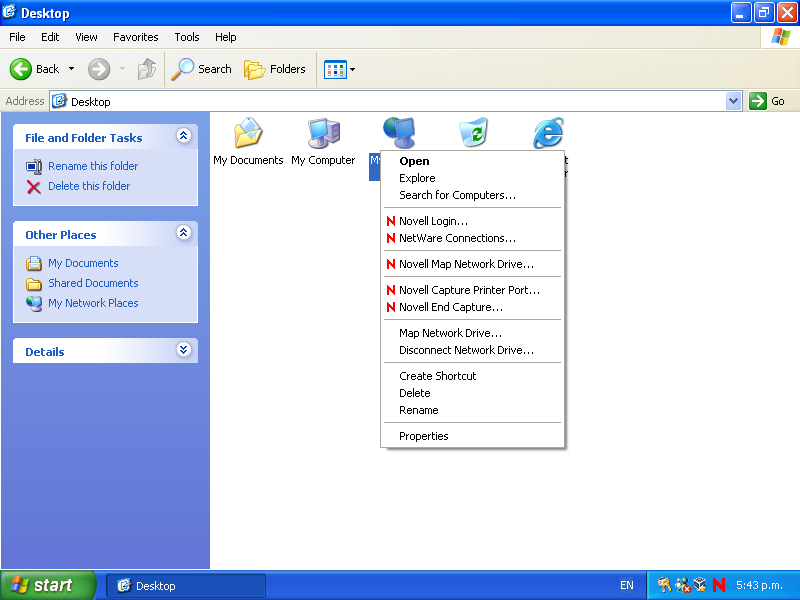The width and height of the screenshot is (800, 600).
Task: Choose Map Network Drive... from context menu
Action: click(472, 333)
